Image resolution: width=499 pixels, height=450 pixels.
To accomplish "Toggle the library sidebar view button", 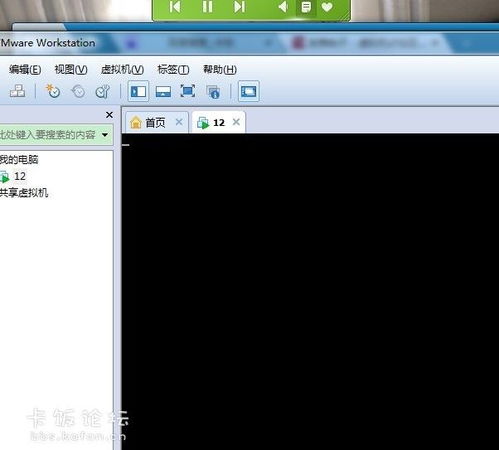I will pos(138,91).
